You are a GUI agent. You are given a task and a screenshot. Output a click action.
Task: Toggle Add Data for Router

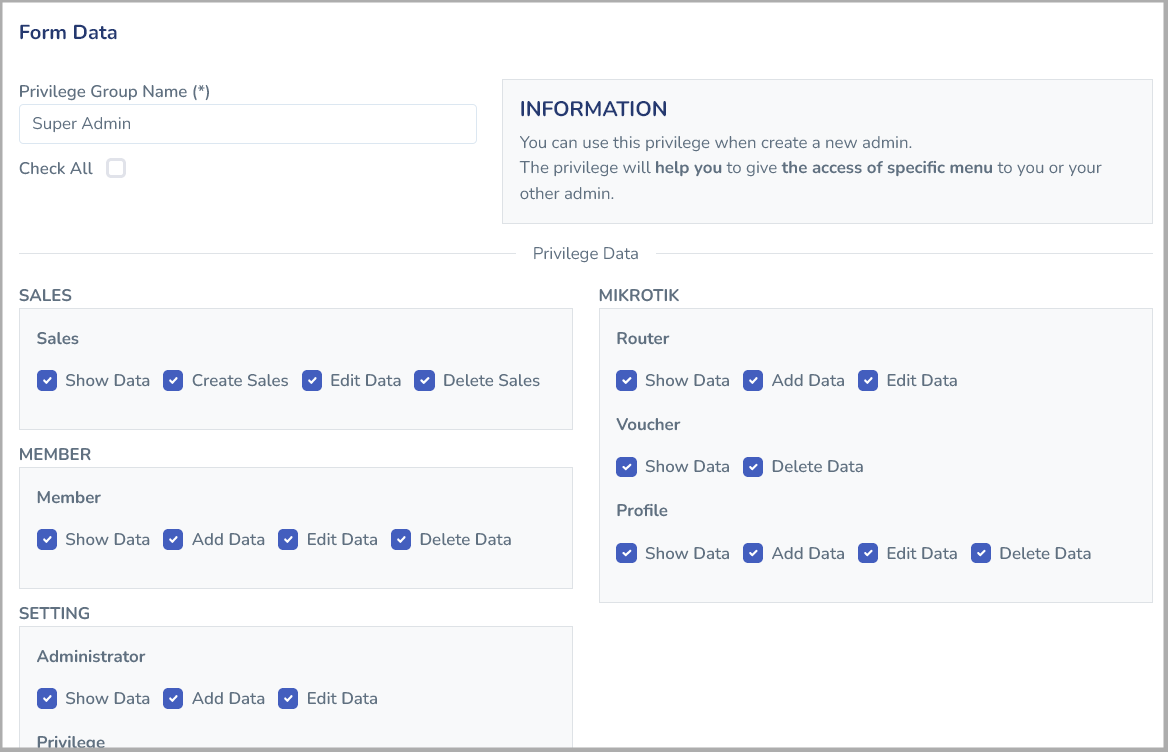pos(753,381)
